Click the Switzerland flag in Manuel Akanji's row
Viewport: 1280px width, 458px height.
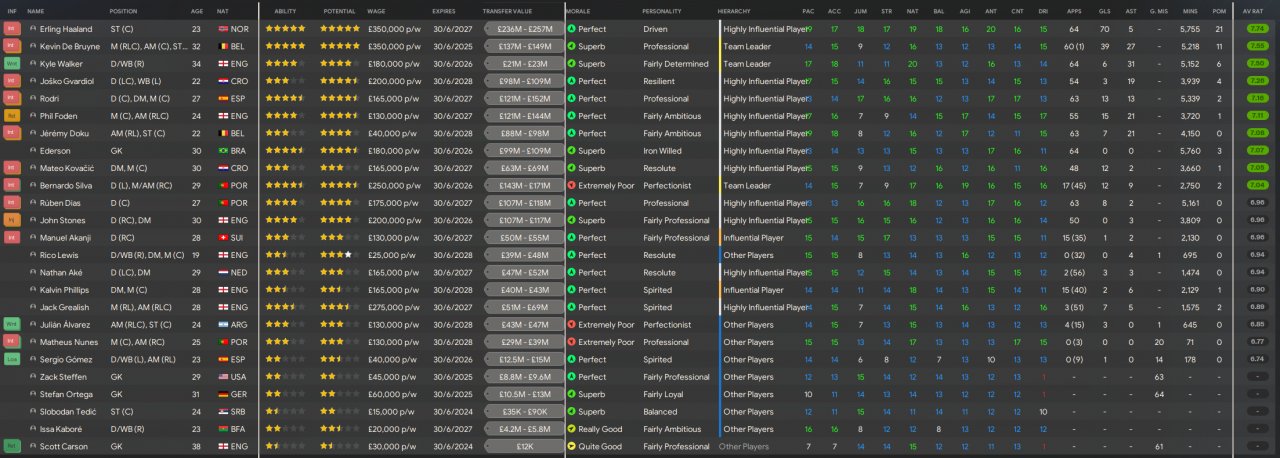(x=222, y=238)
